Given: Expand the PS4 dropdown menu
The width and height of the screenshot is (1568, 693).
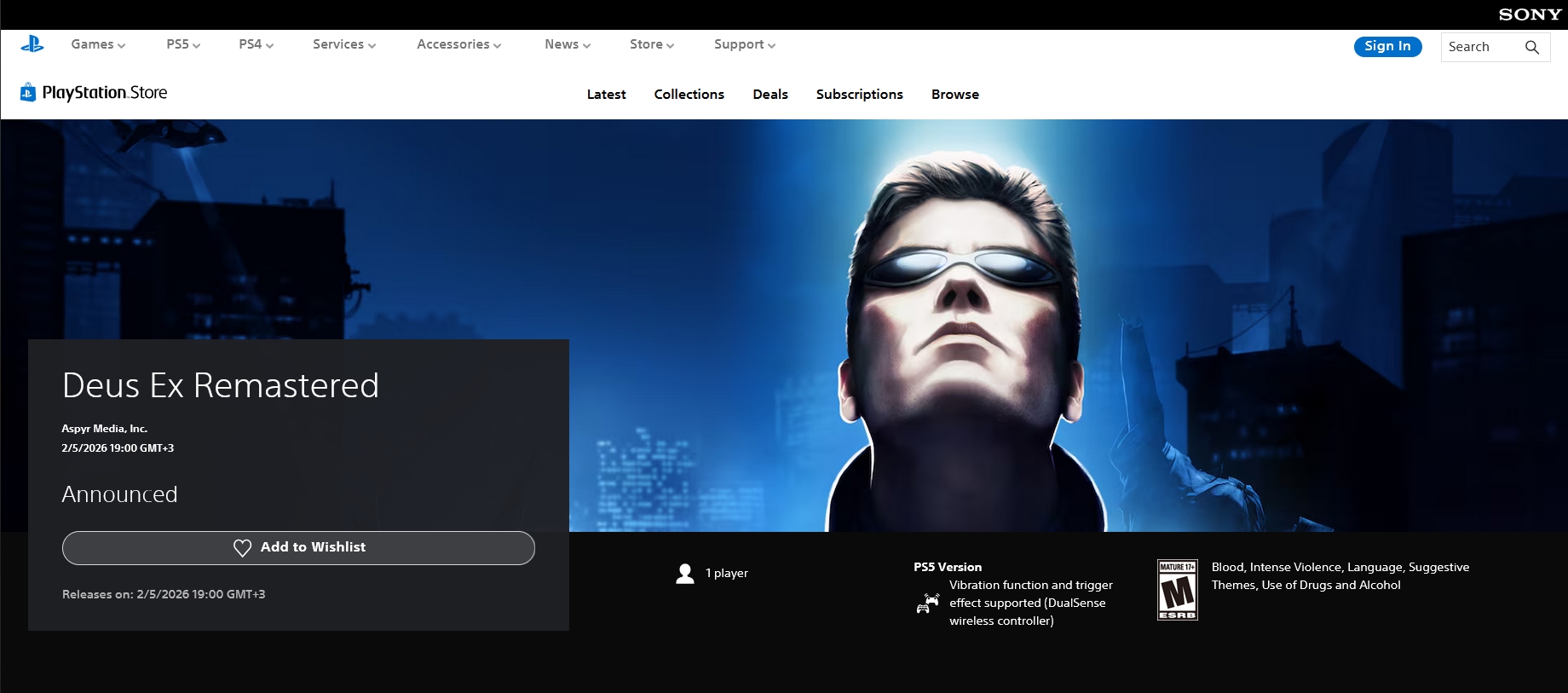Looking at the screenshot, I should [256, 44].
